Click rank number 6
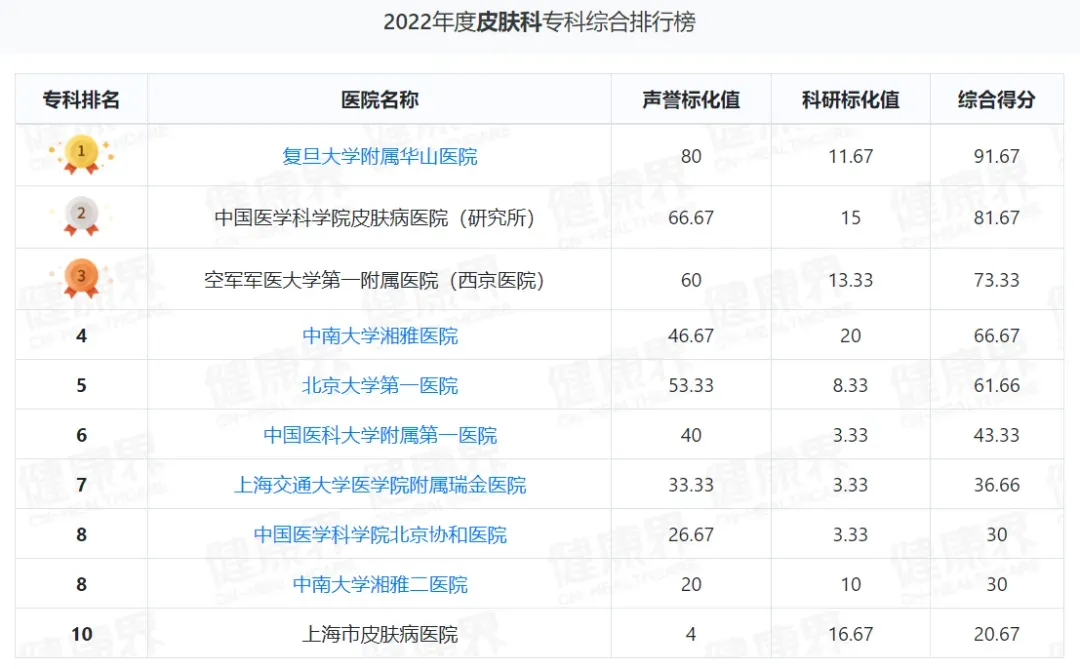The height and width of the screenshot is (669, 1080). click(x=81, y=435)
